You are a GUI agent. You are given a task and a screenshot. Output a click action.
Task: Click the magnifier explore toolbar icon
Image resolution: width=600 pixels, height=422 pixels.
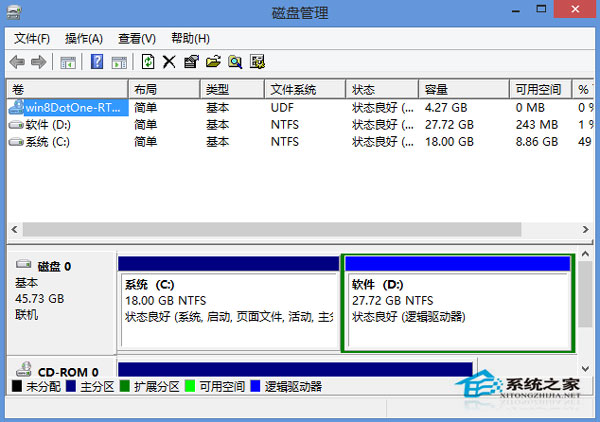click(235, 62)
